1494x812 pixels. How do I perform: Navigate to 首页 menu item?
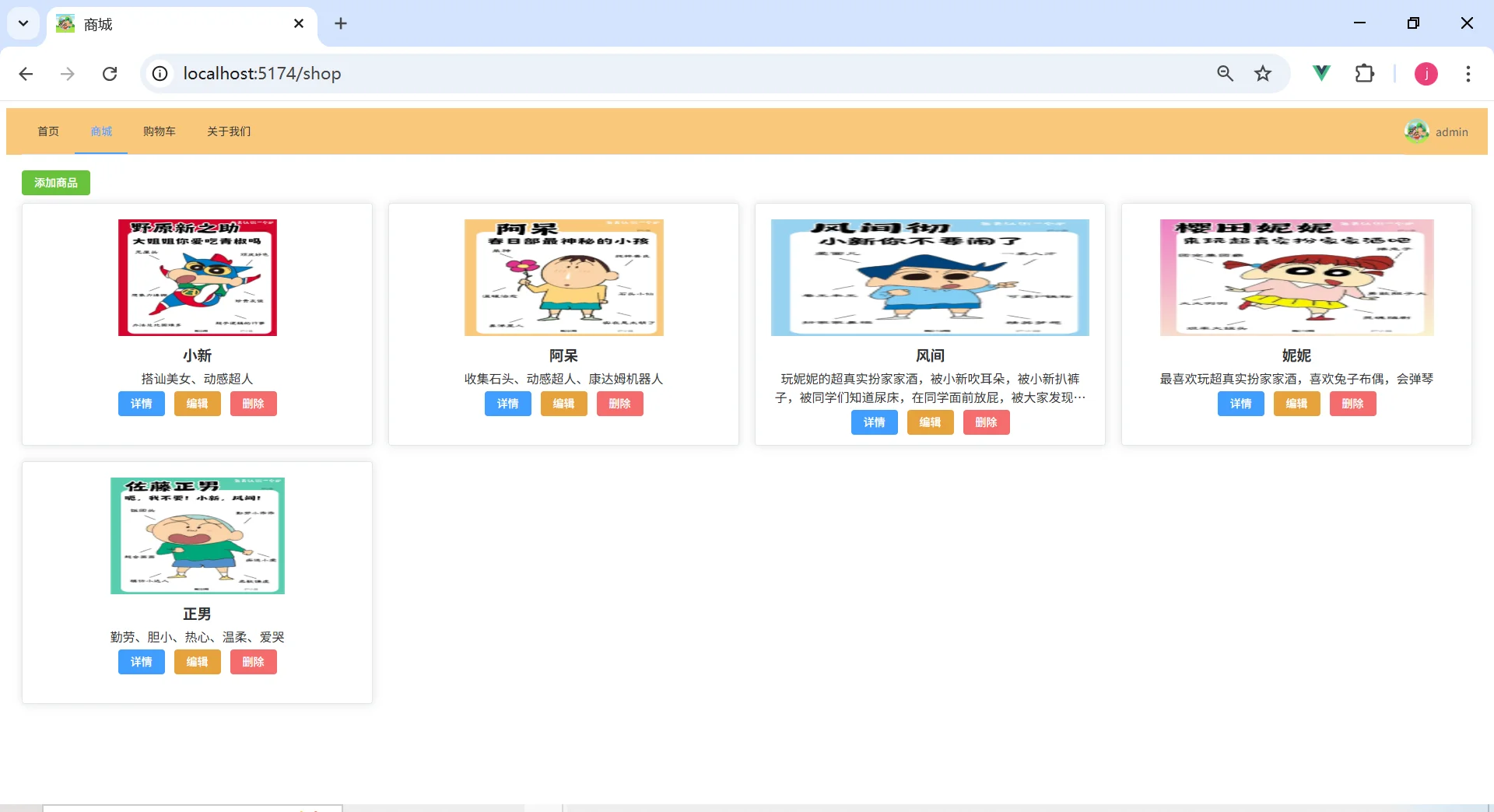(x=48, y=131)
